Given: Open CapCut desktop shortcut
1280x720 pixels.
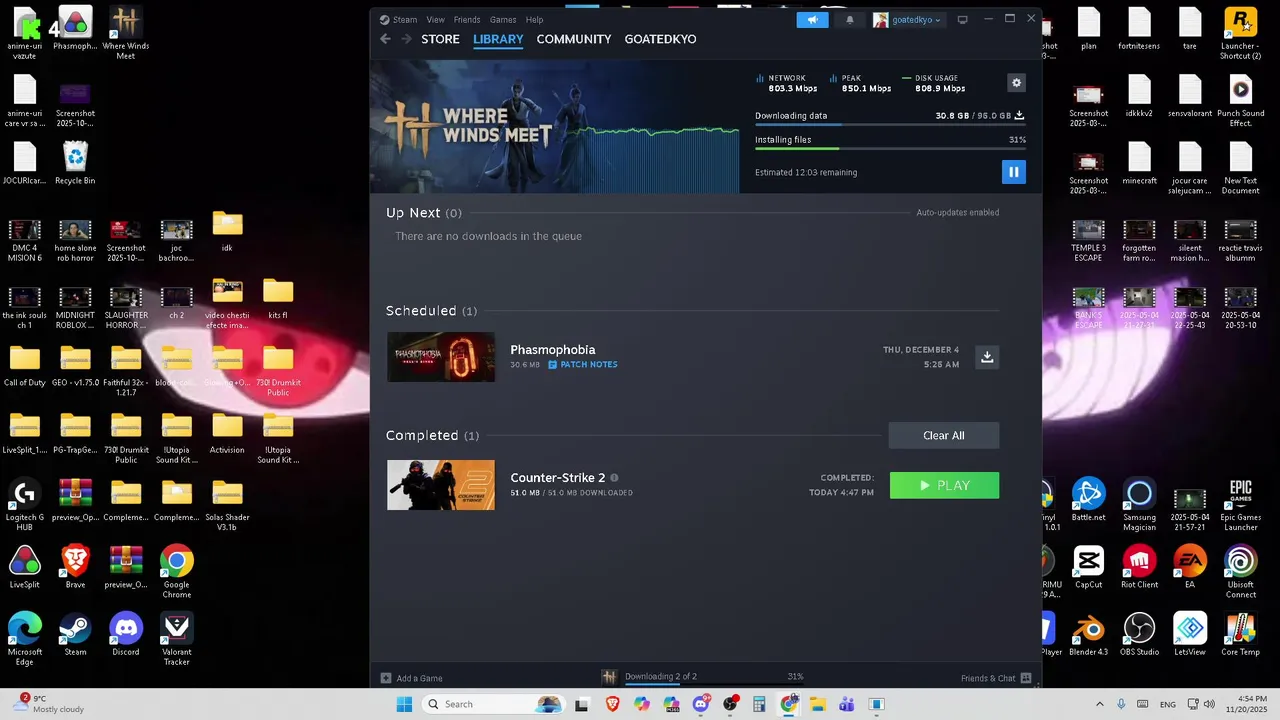Looking at the screenshot, I should click(x=1088, y=567).
